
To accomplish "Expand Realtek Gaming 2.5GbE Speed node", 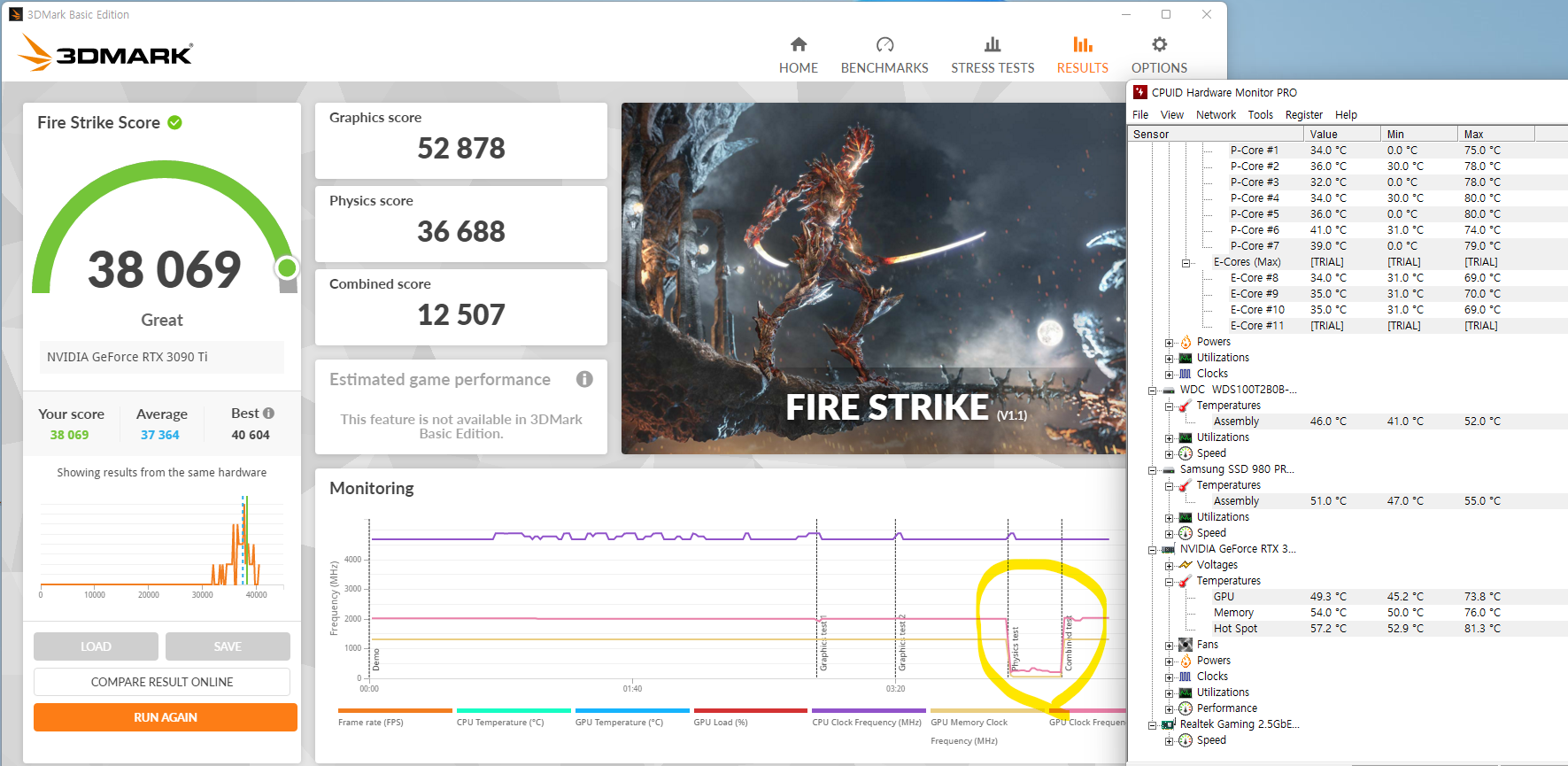I will point(1169,741).
